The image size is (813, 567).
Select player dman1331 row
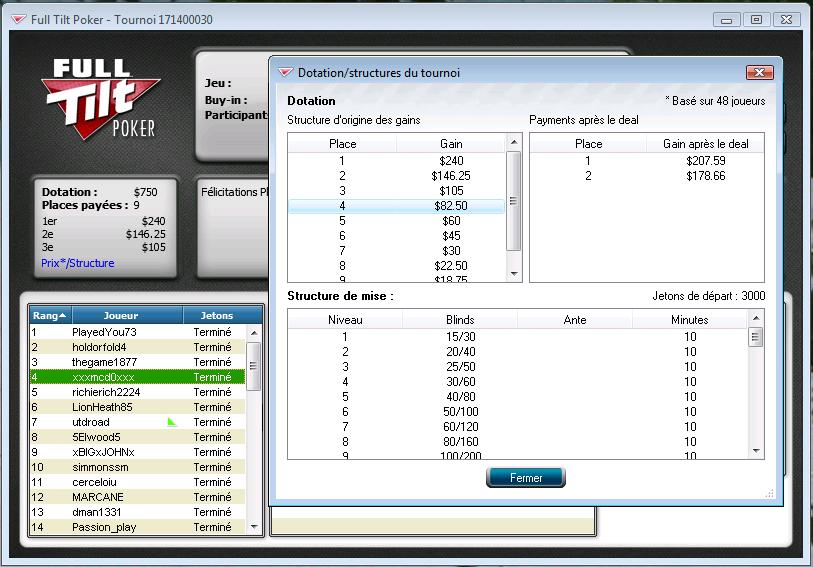(x=137, y=513)
